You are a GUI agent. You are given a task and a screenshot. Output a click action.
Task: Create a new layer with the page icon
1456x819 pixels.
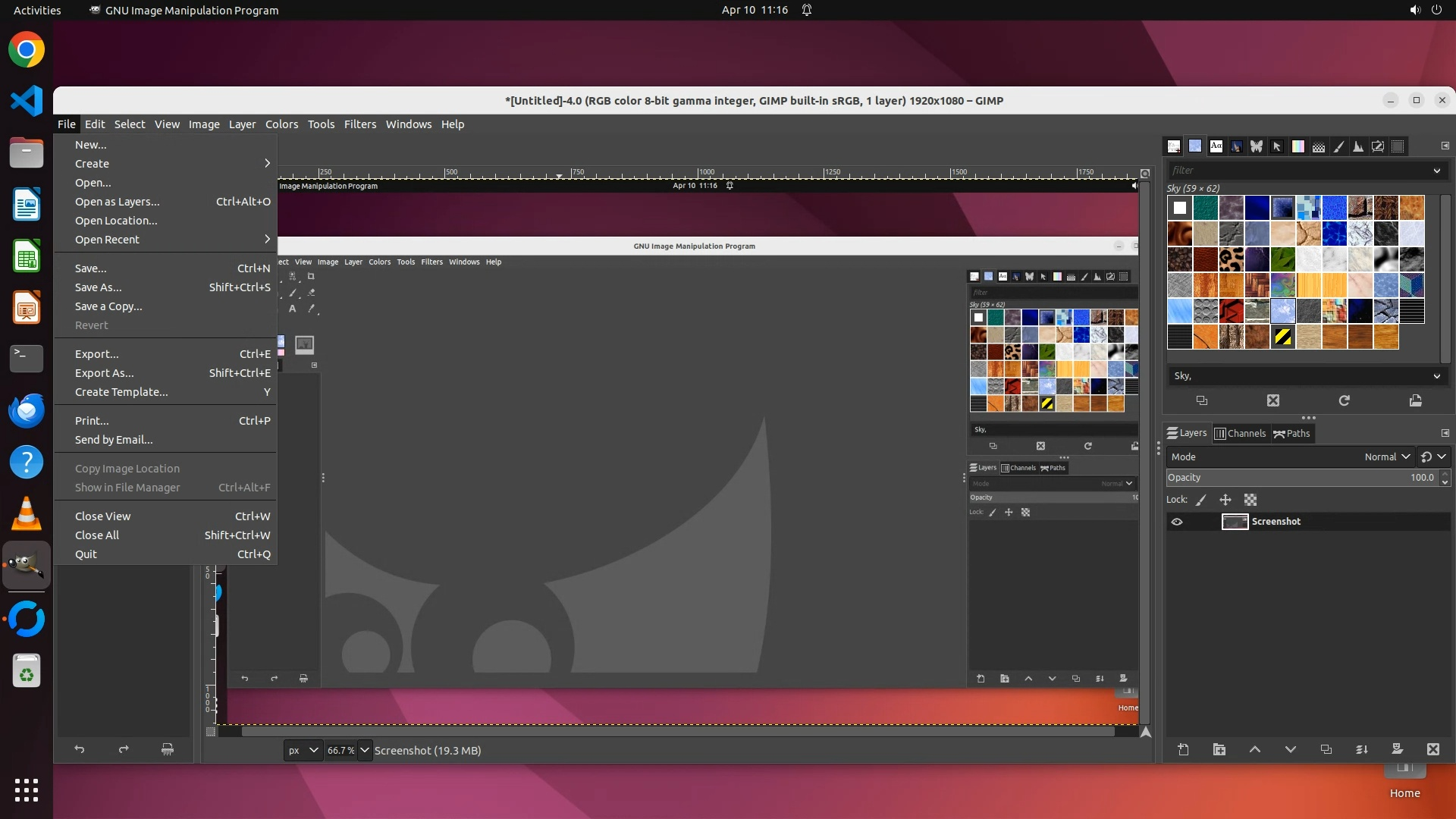(x=1183, y=749)
